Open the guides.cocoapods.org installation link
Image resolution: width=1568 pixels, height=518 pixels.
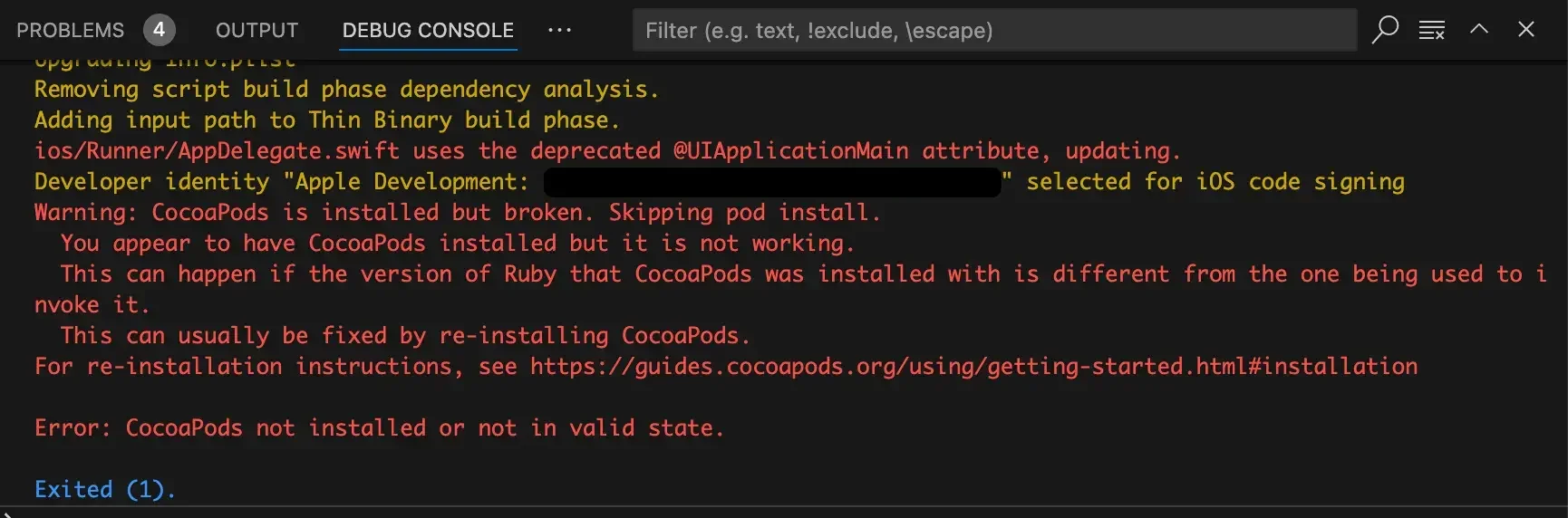(973, 366)
